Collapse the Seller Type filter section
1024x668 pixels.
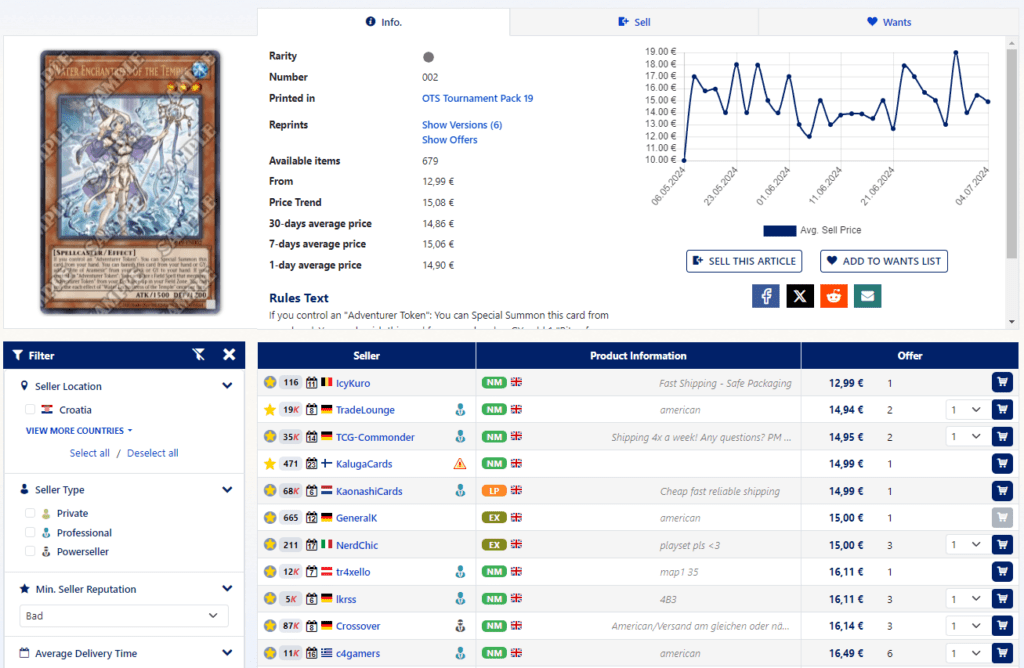(x=227, y=490)
